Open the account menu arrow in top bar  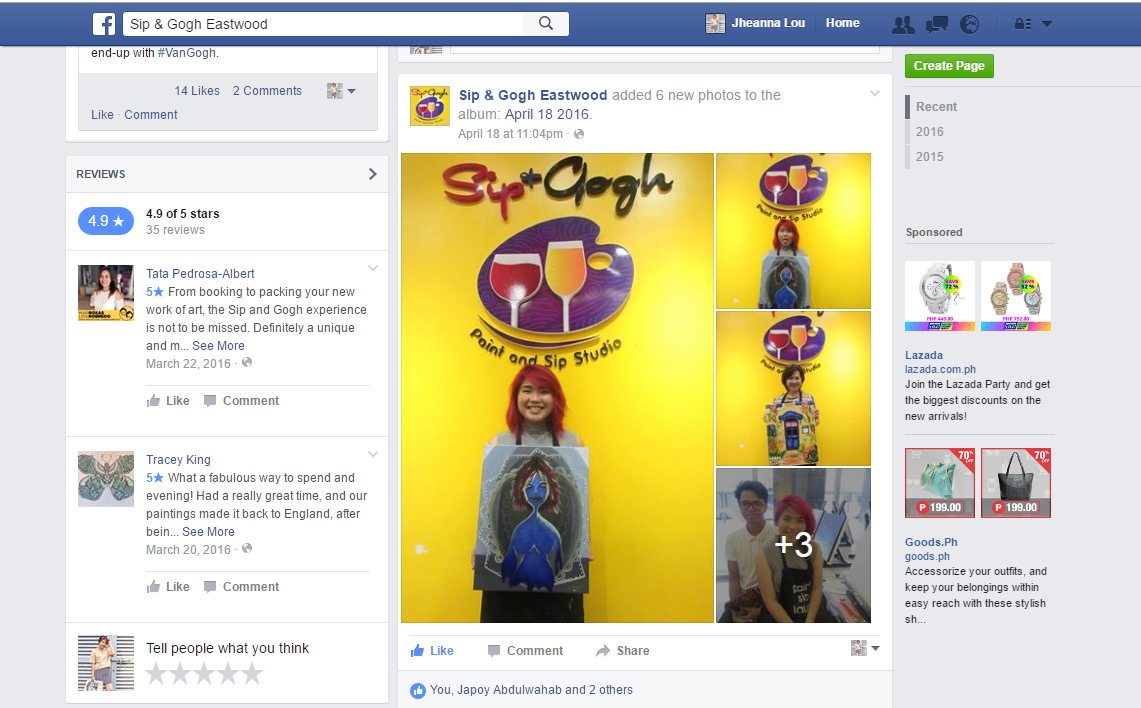[1046, 24]
